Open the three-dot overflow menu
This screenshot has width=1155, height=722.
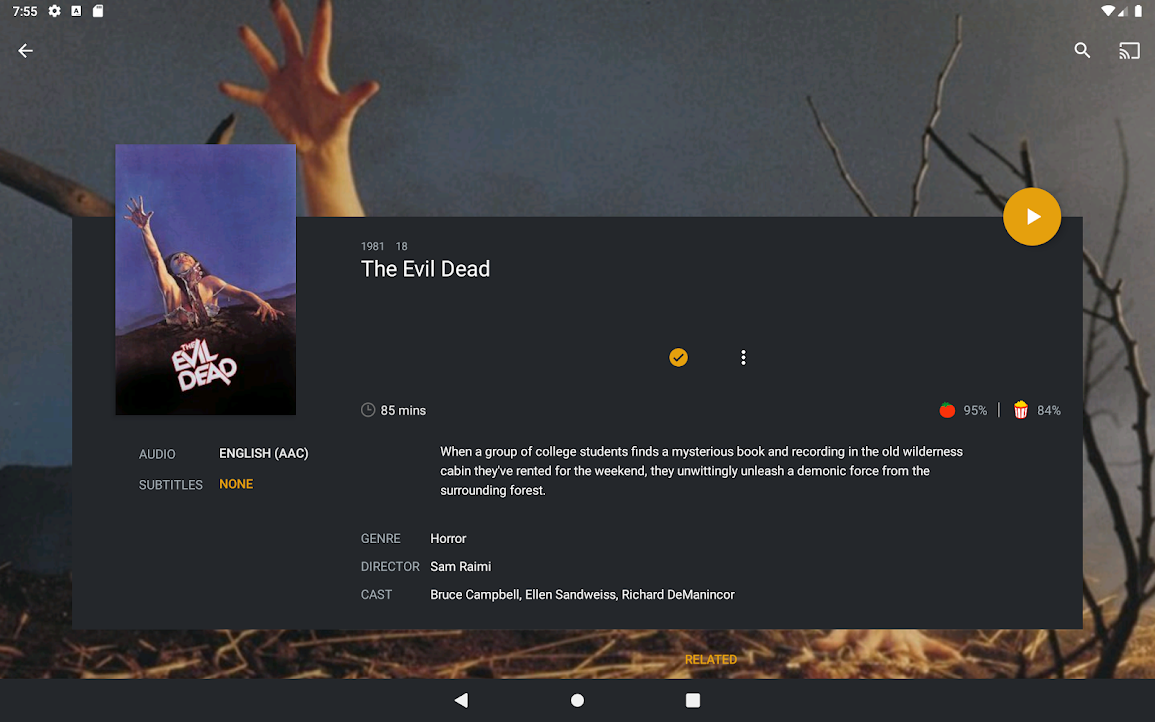pyautogui.click(x=743, y=357)
